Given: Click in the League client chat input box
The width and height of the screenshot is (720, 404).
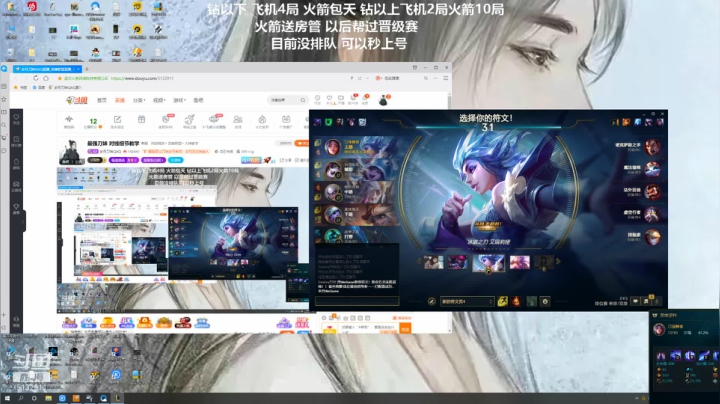Looking at the screenshot, I should pos(357,301).
